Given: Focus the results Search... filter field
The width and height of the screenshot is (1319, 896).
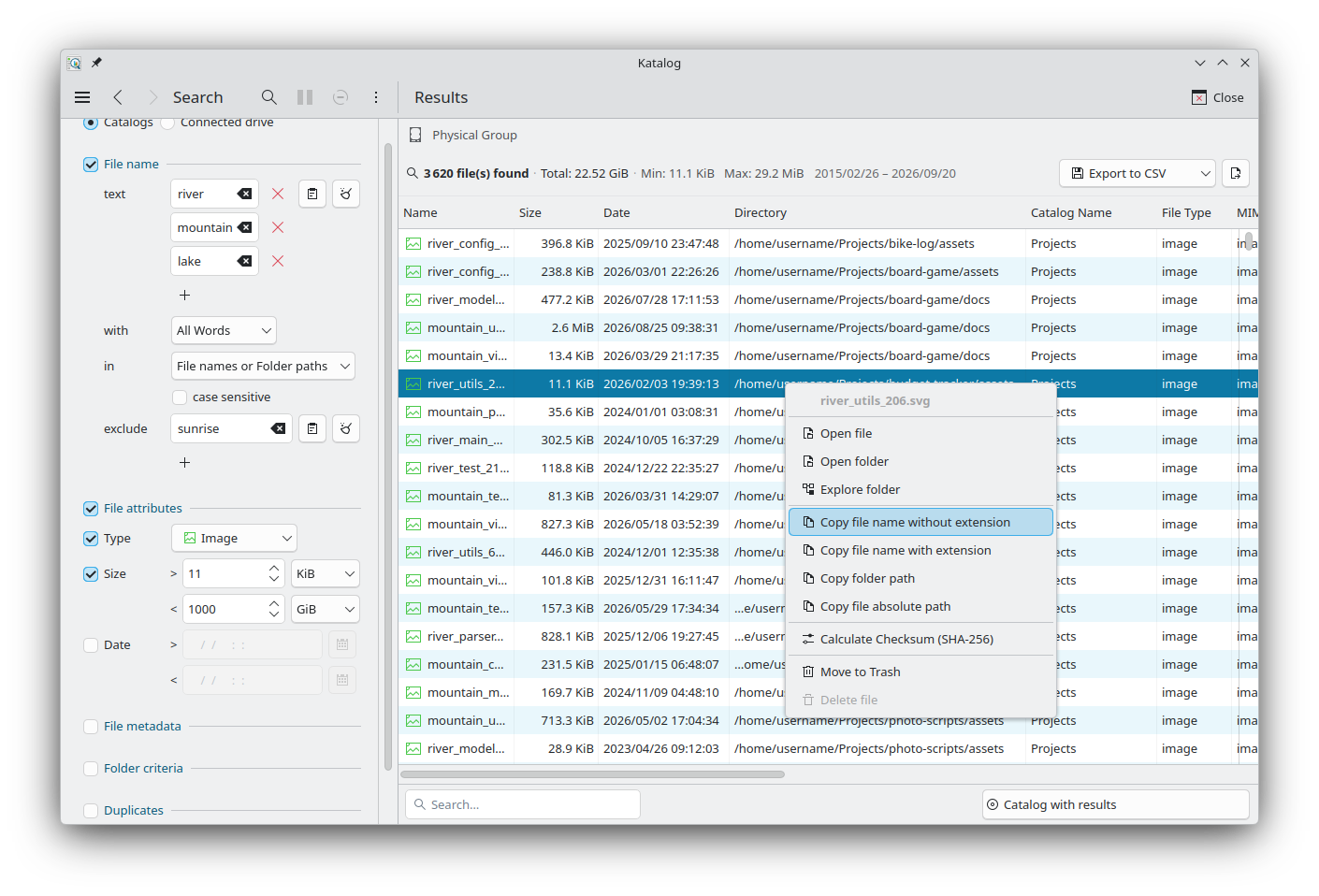Looking at the screenshot, I should [x=523, y=804].
